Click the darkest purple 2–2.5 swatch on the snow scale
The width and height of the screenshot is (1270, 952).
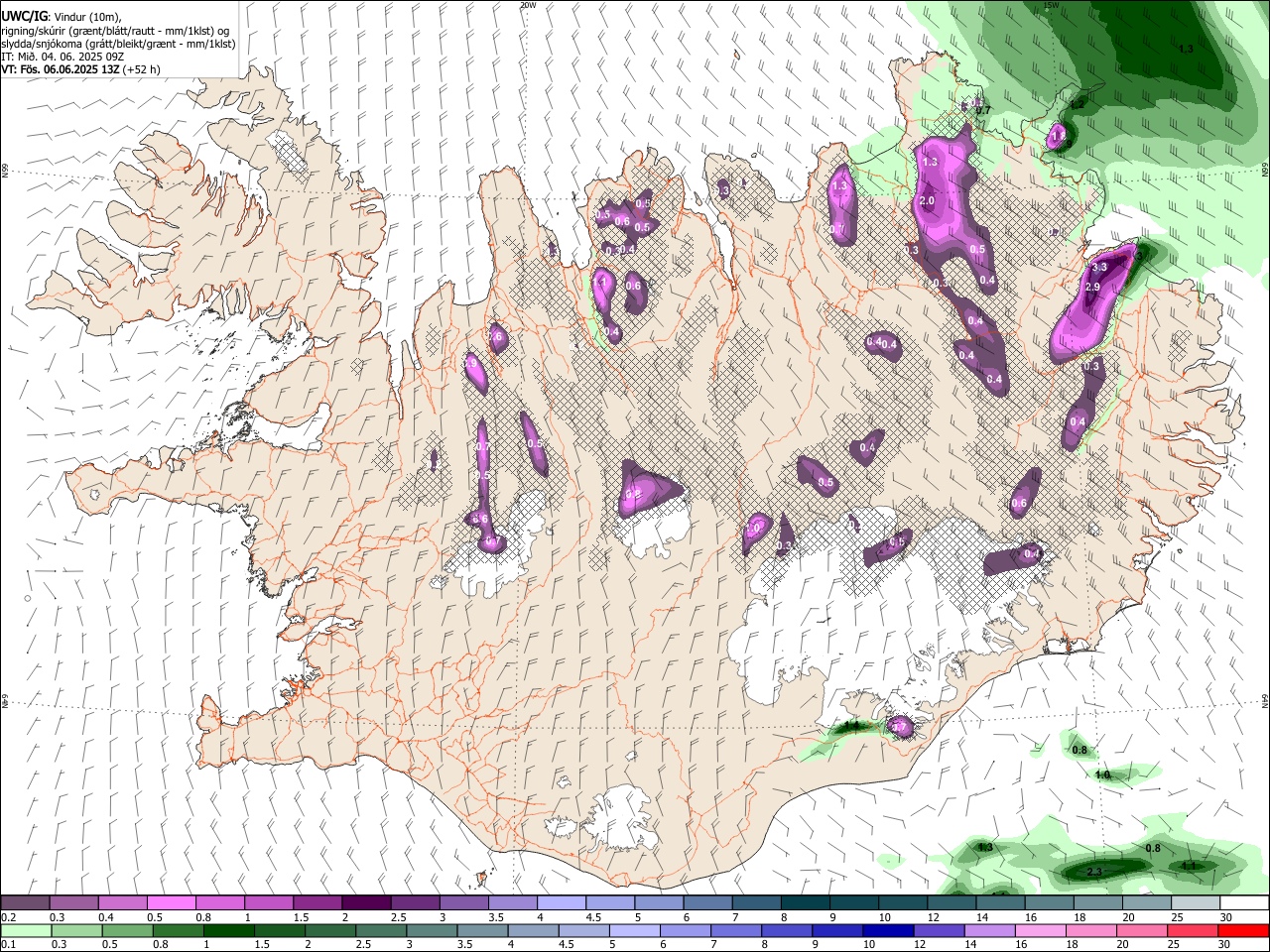365,902
